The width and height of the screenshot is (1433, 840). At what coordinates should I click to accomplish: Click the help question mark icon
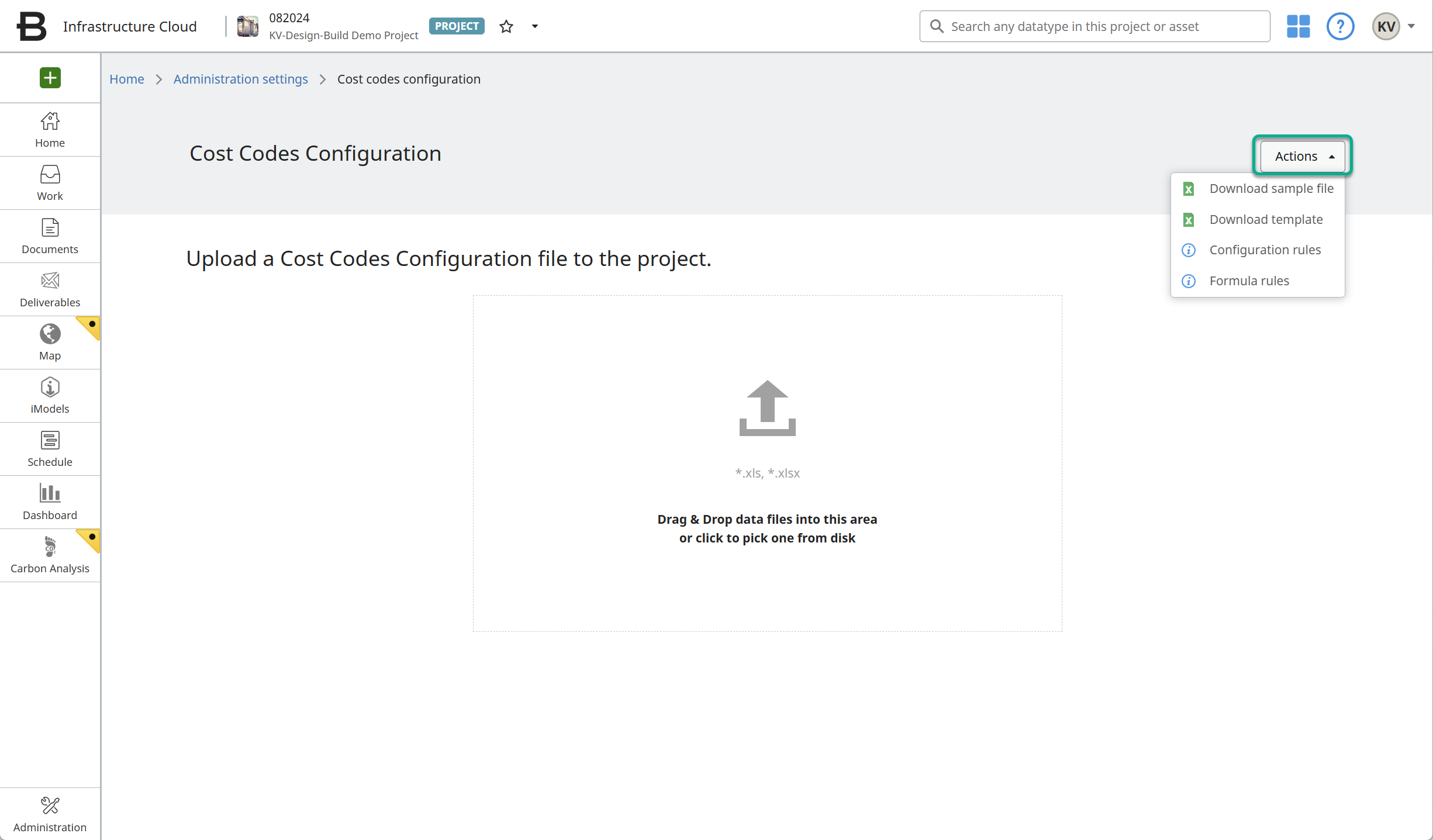1340,26
